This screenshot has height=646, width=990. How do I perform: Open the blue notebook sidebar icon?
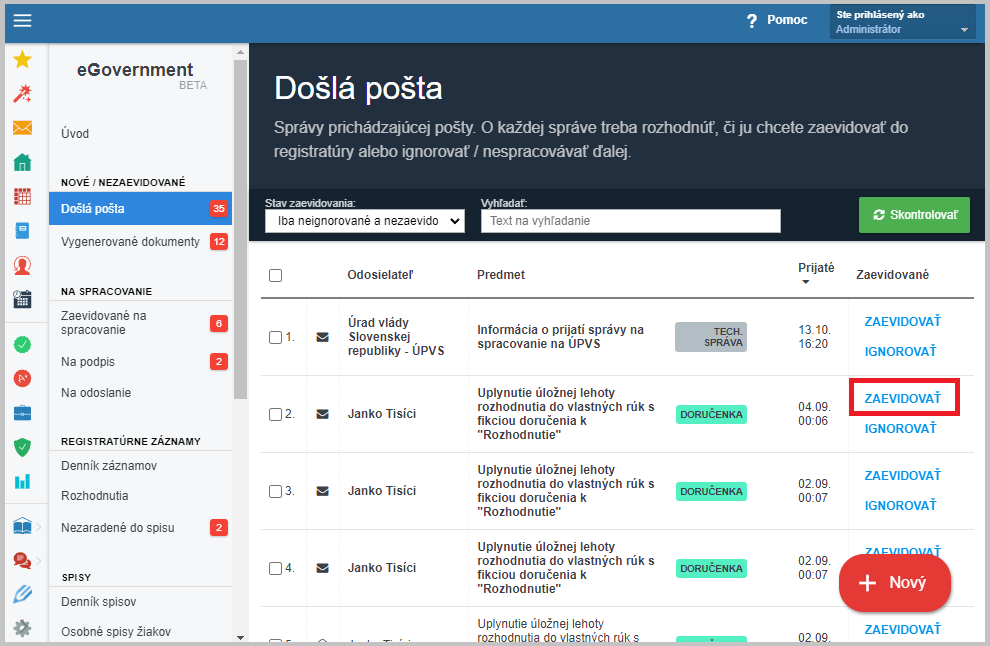click(x=22, y=230)
